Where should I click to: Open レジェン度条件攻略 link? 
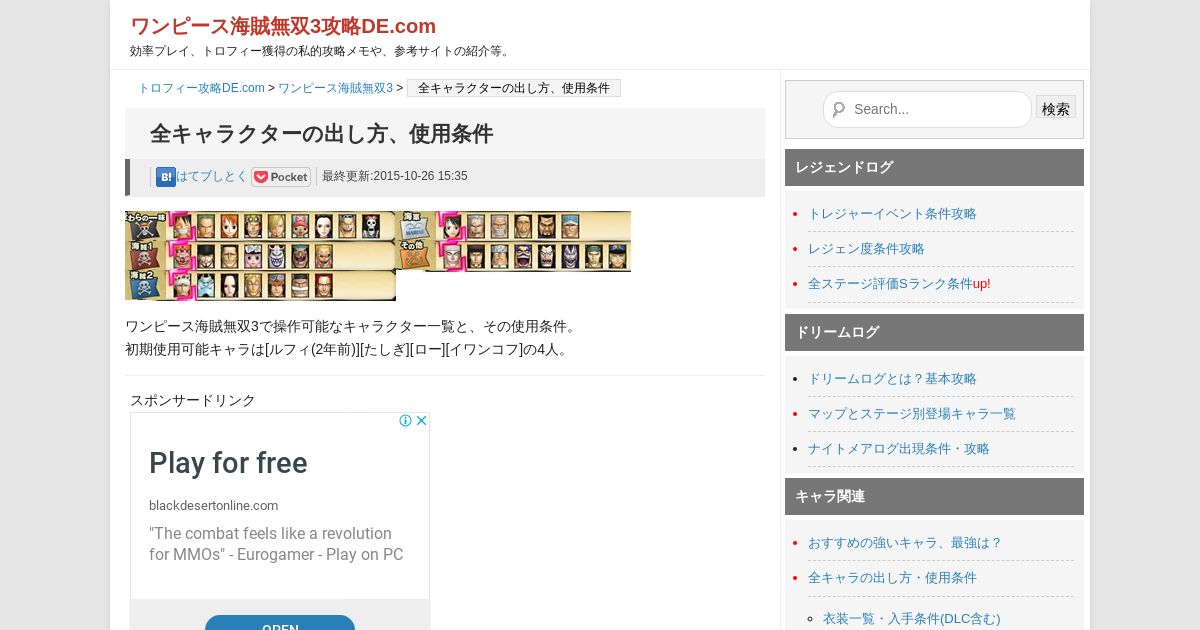[x=866, y=249]
